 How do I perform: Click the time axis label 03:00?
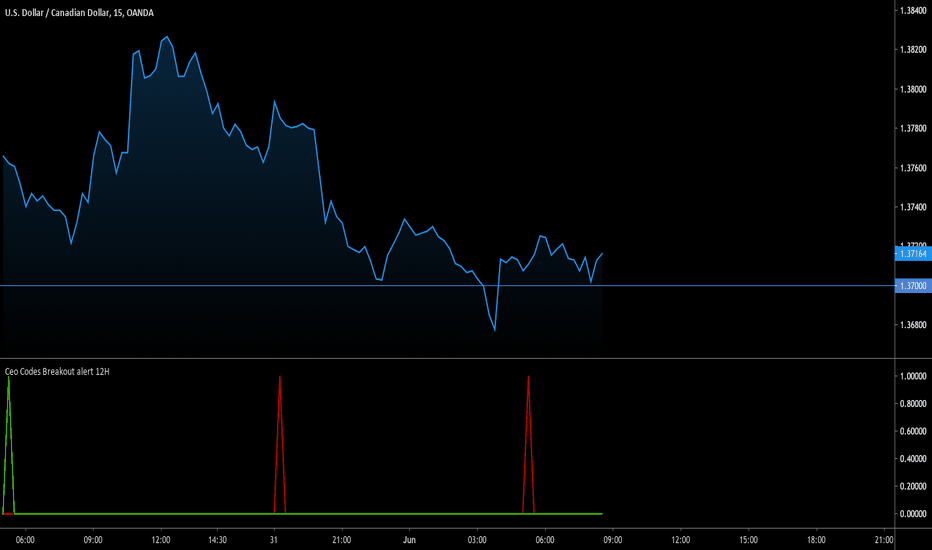(477, 540)
